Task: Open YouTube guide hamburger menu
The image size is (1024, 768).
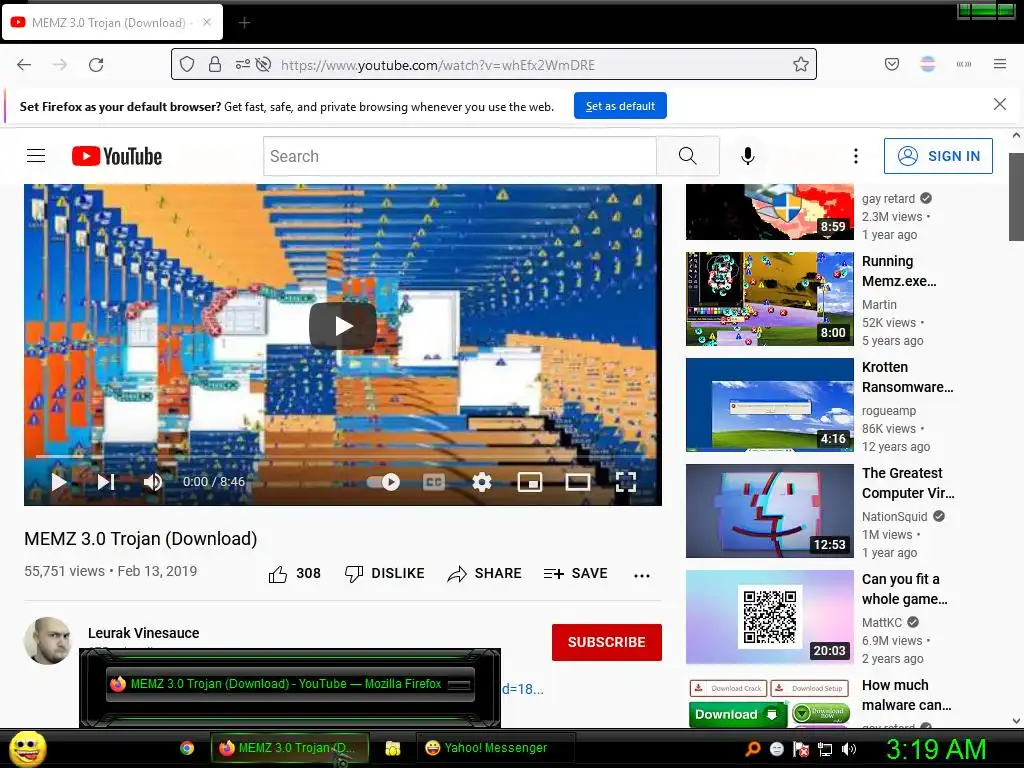Action: pyautogui.click(x=36, y=155)
